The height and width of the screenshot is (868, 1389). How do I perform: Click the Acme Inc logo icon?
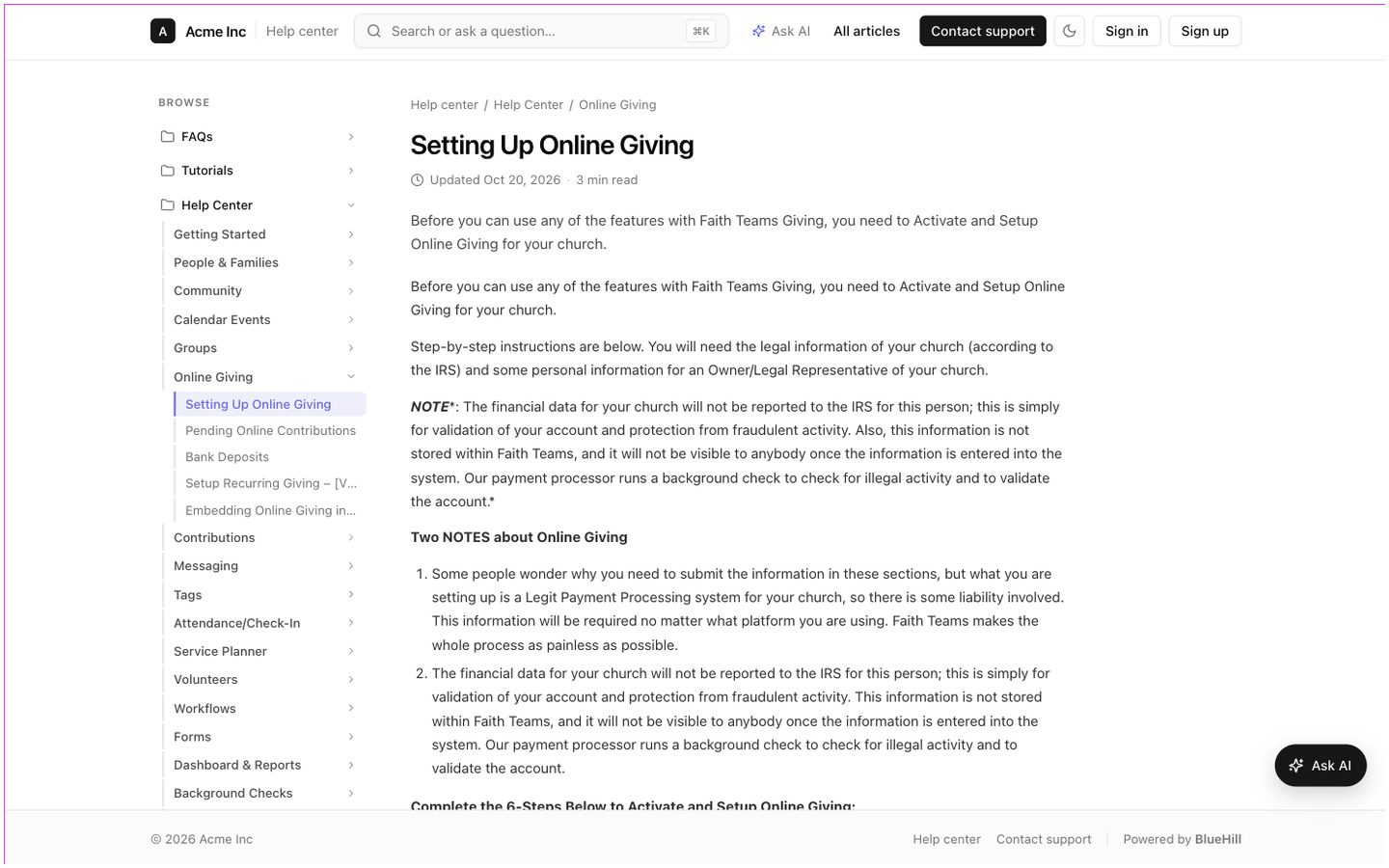tap(163, 31)
